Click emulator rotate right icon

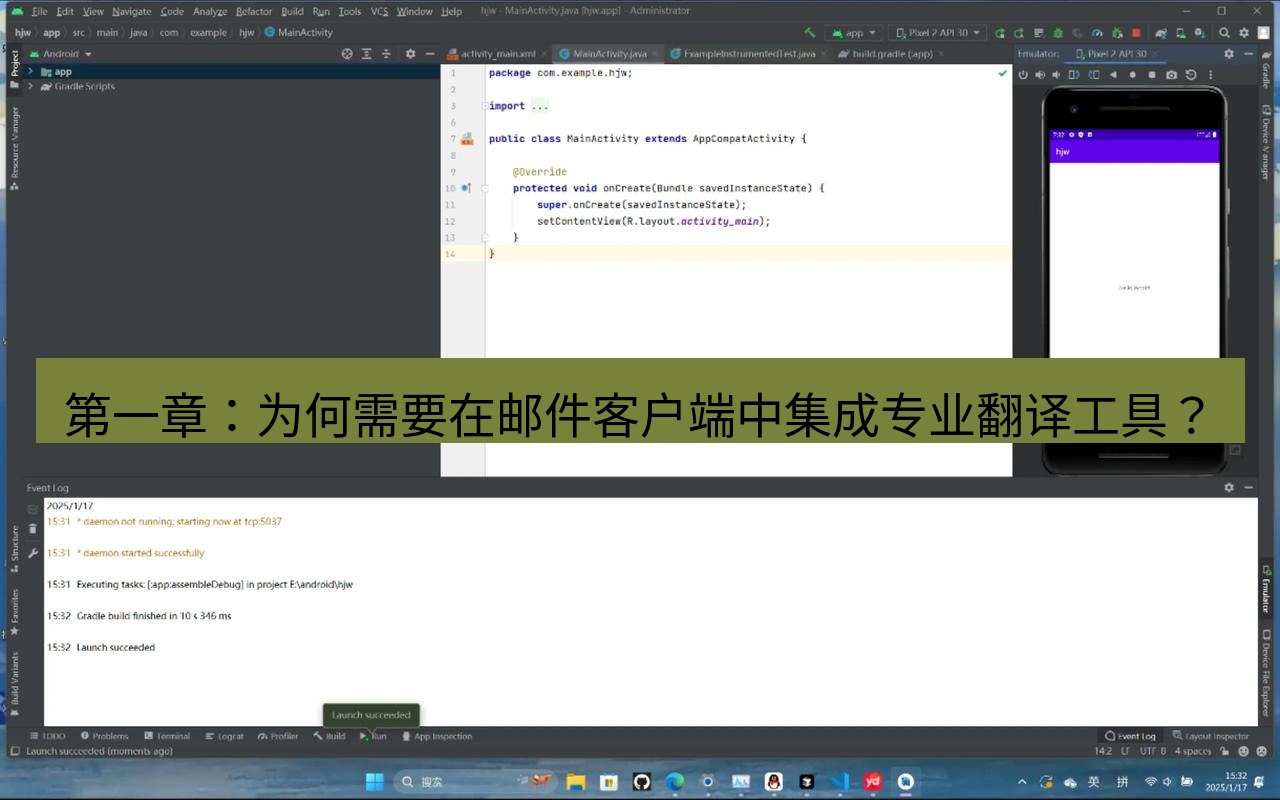tap(1094, 74)
